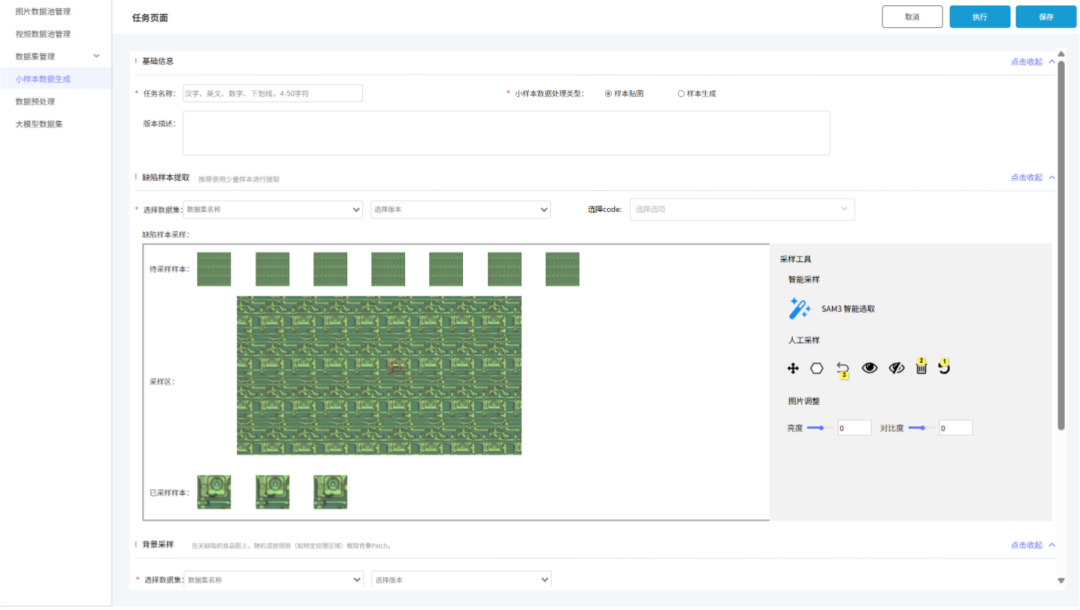Collapse 基础信息 section via 点击收起

click(1032, 62)
